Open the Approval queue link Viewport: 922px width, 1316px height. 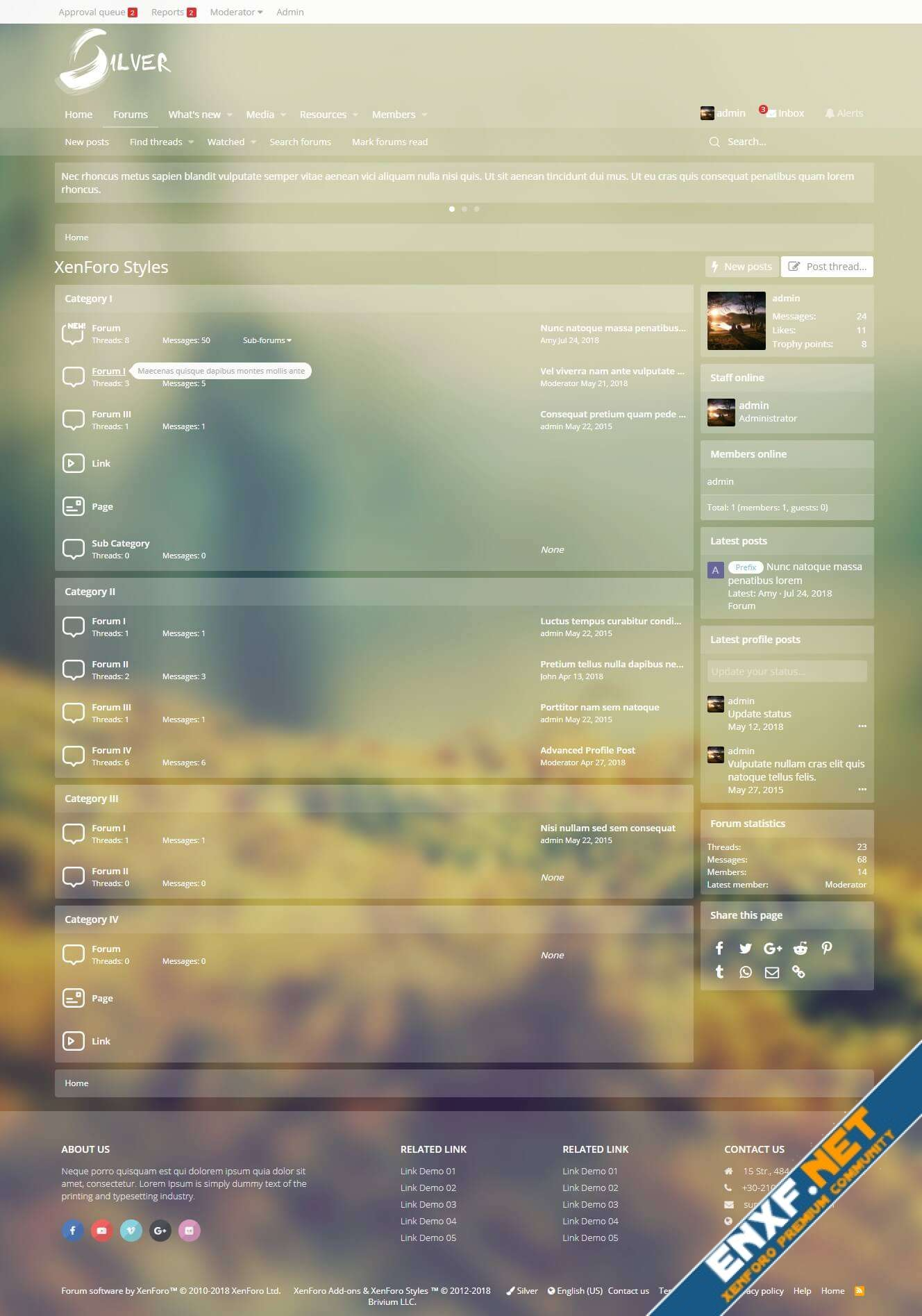click(92, 12)
